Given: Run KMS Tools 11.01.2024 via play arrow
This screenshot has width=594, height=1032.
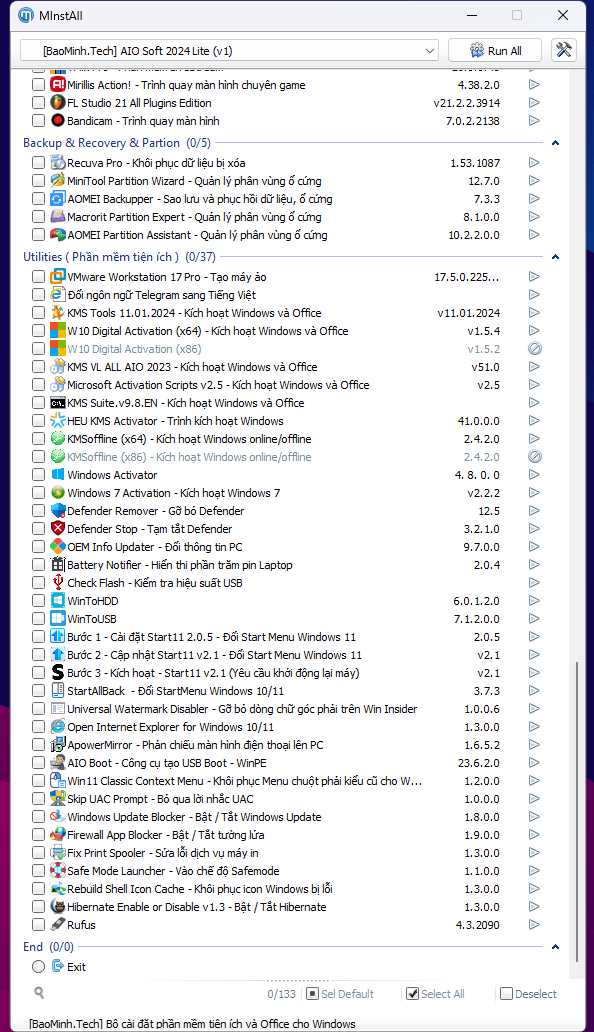Looking at the screenshot, I should click(534, 313).
